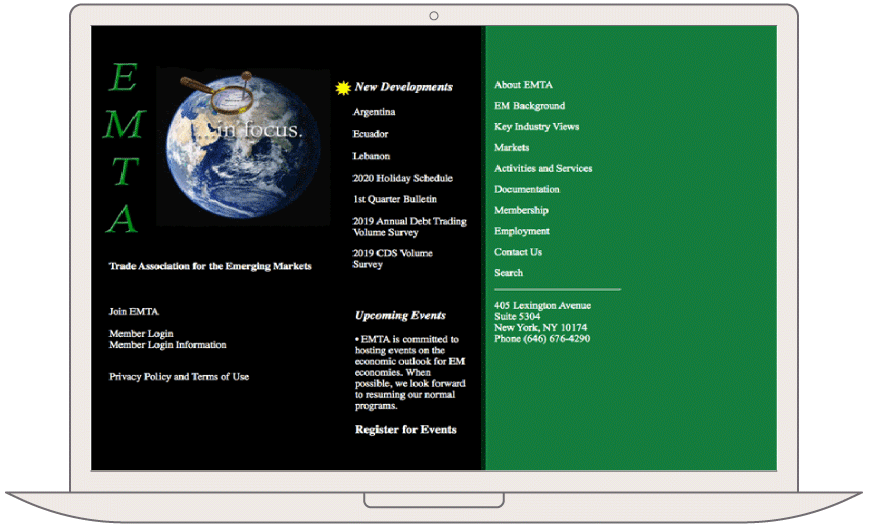
Task: Open 2019 Annual Debt Trading Volume Survey
Action: (x=410, y=227)
